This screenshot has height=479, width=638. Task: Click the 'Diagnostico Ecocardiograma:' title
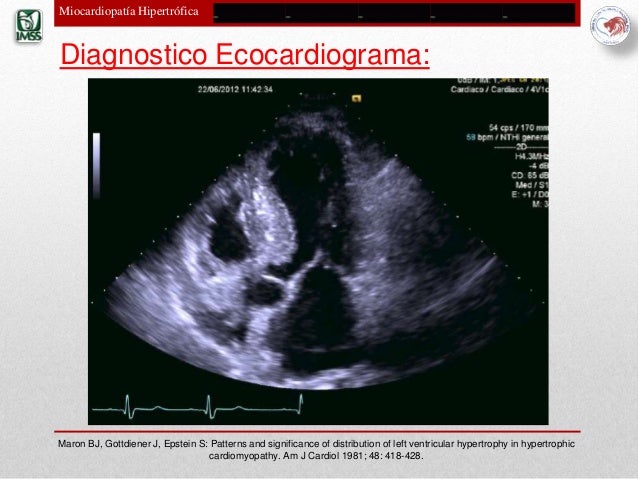pos(245,54)
